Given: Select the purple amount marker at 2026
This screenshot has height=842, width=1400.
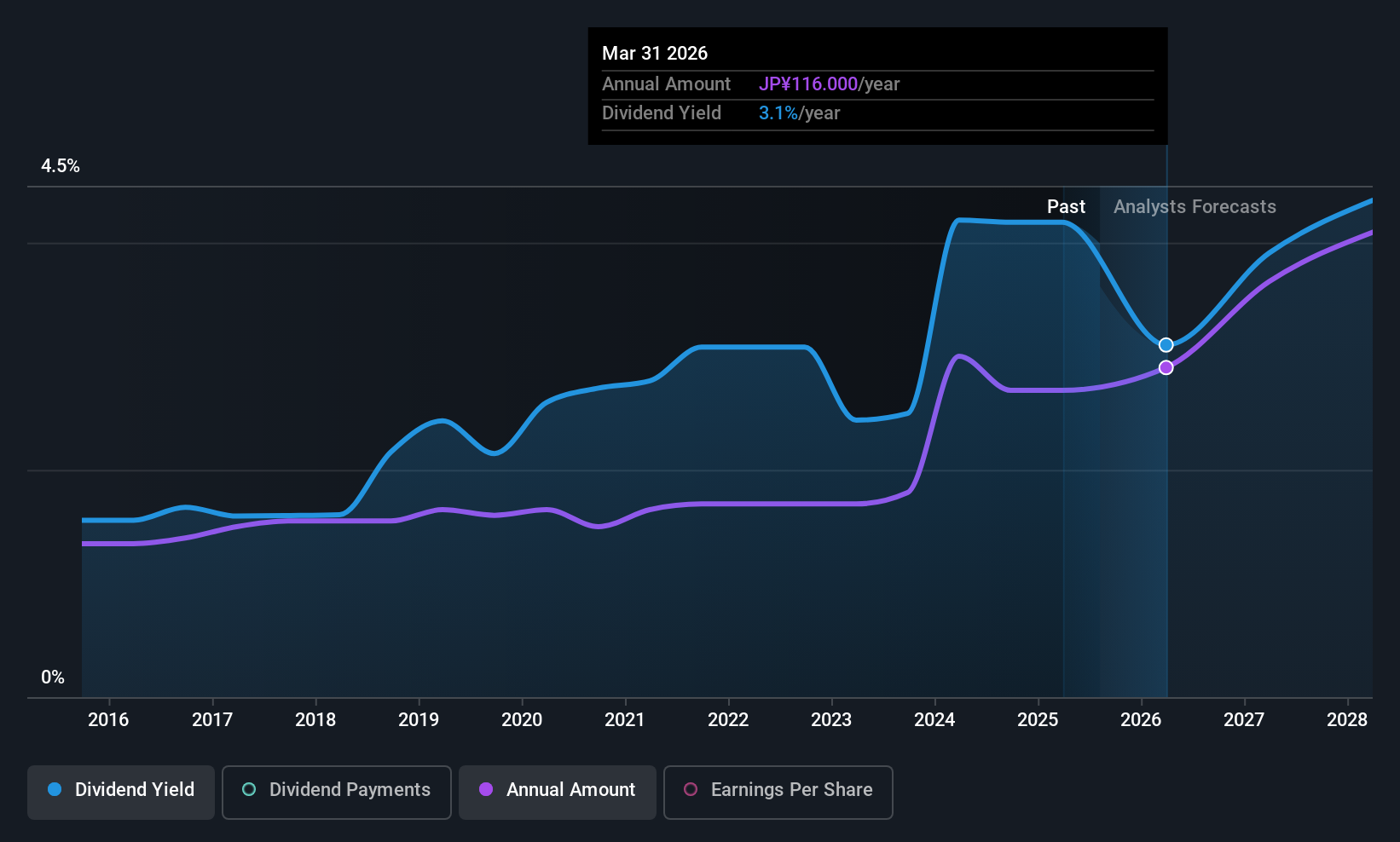Looking at the screenshot, I should (1166, 367).
